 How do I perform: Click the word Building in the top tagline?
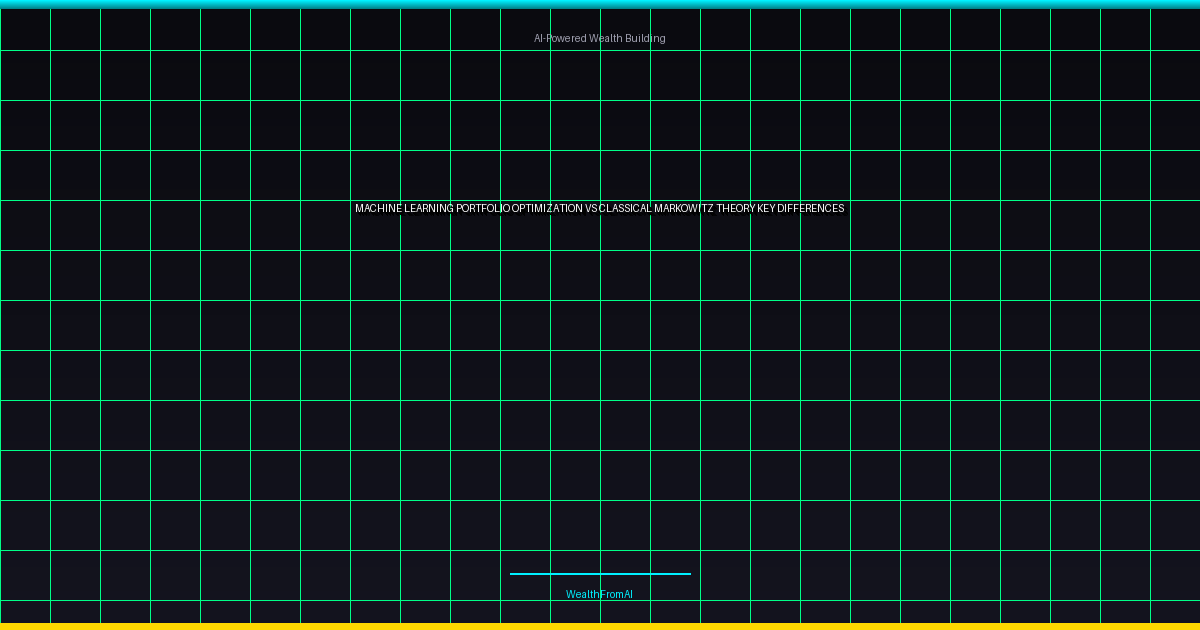click(646, 38)
